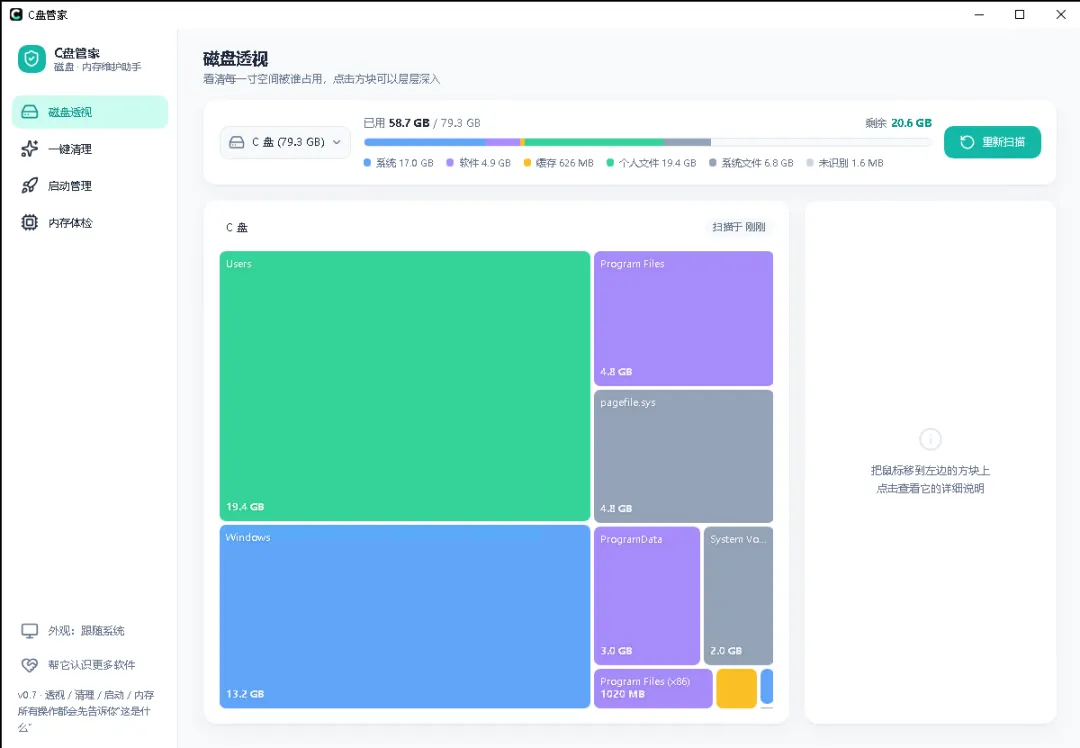The image size is (1080, 748).
Task: Click the monitor icon beside 外观
Action: click(30, 630)
